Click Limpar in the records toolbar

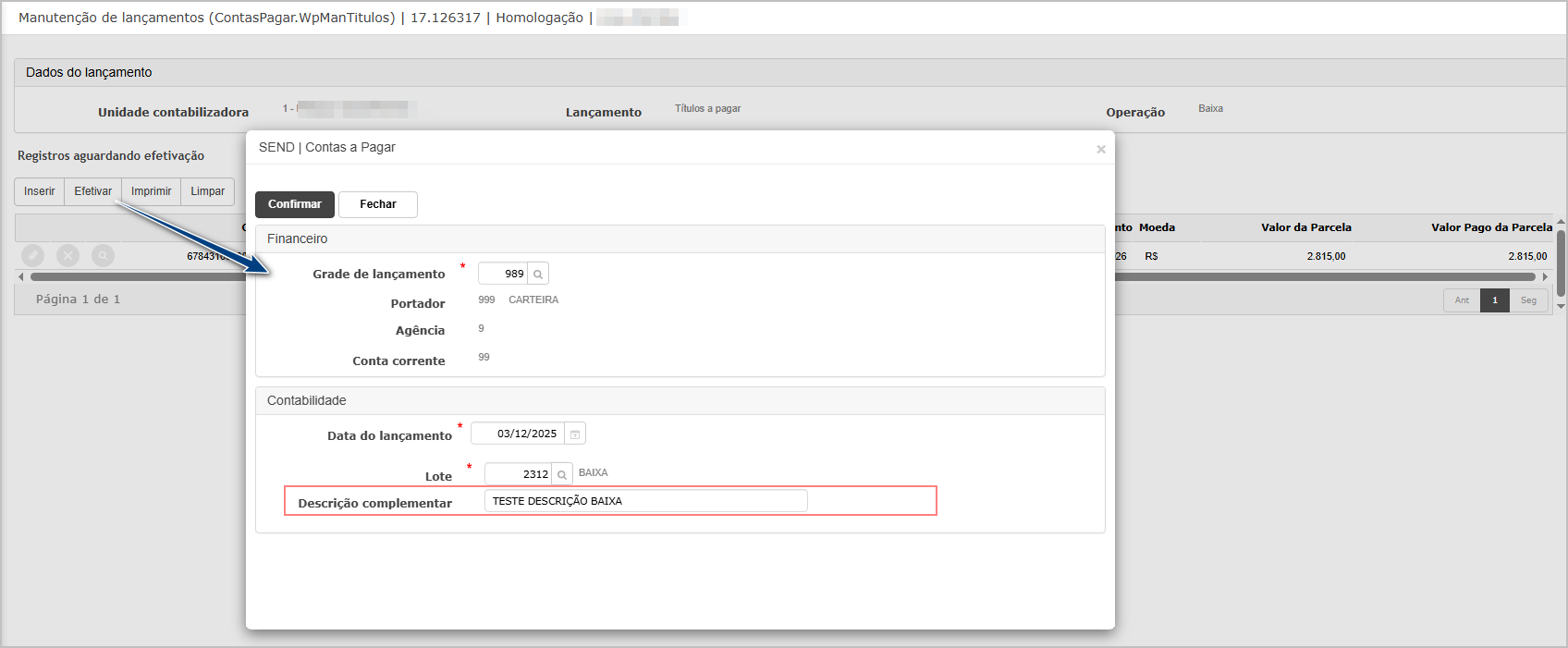208,191
